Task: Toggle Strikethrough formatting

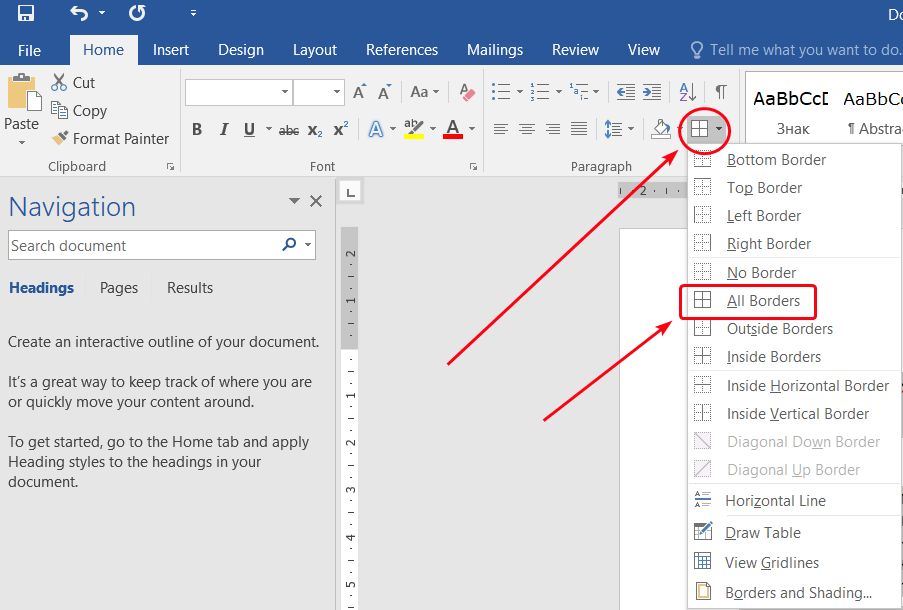Action: pyautogui.click(x=289, y=130)
